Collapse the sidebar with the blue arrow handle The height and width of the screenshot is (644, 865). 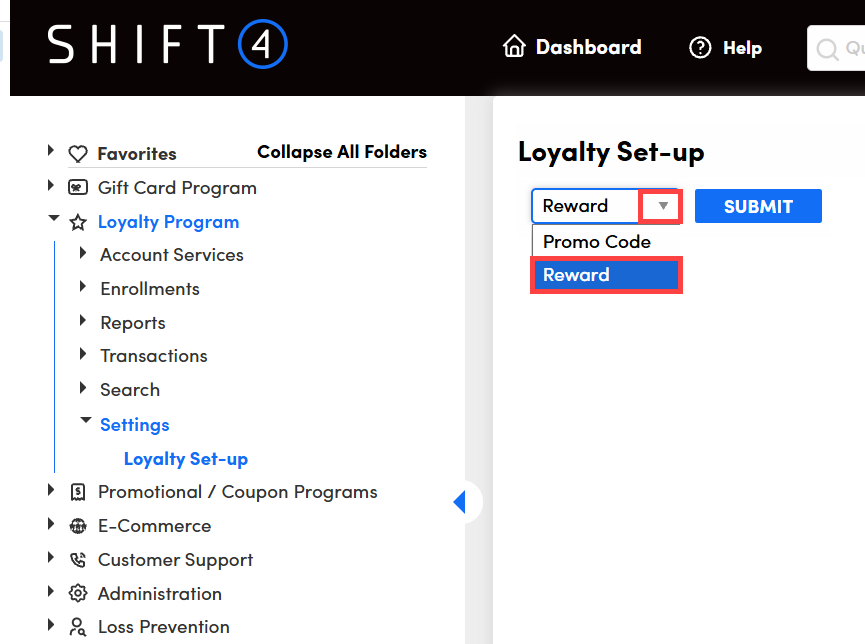(460, 502)
